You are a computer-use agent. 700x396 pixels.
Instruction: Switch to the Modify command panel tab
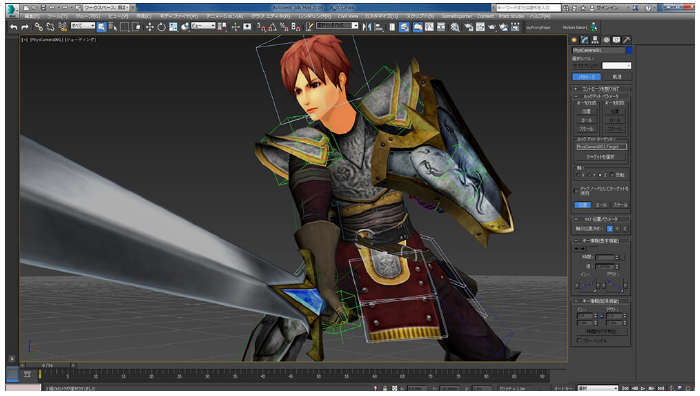pyautogui.click(x=585, y=40)
